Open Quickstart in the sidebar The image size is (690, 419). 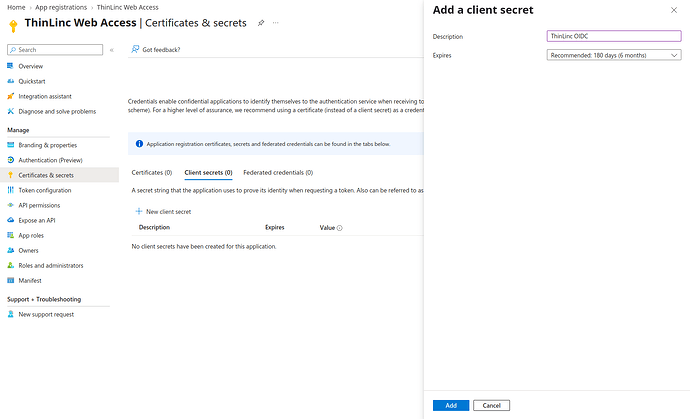point(32,81)
